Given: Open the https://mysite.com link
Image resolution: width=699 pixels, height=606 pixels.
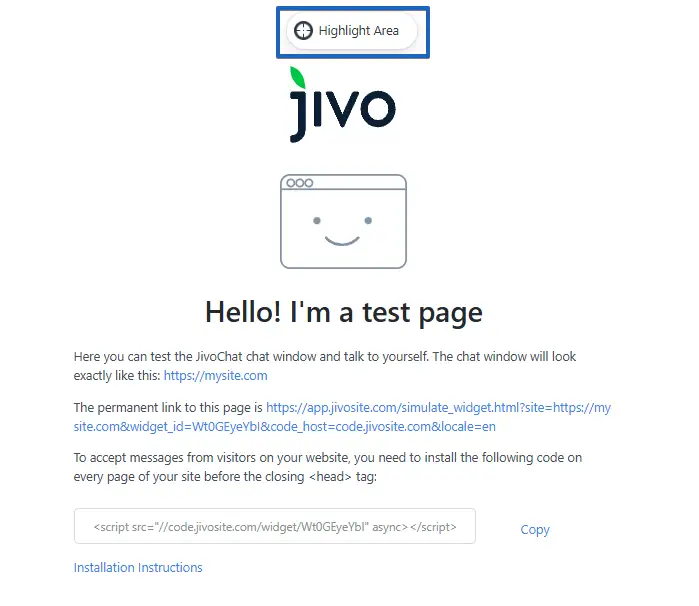Looking at the screenshot, I should pyautogui.click(x=216, y=376).
